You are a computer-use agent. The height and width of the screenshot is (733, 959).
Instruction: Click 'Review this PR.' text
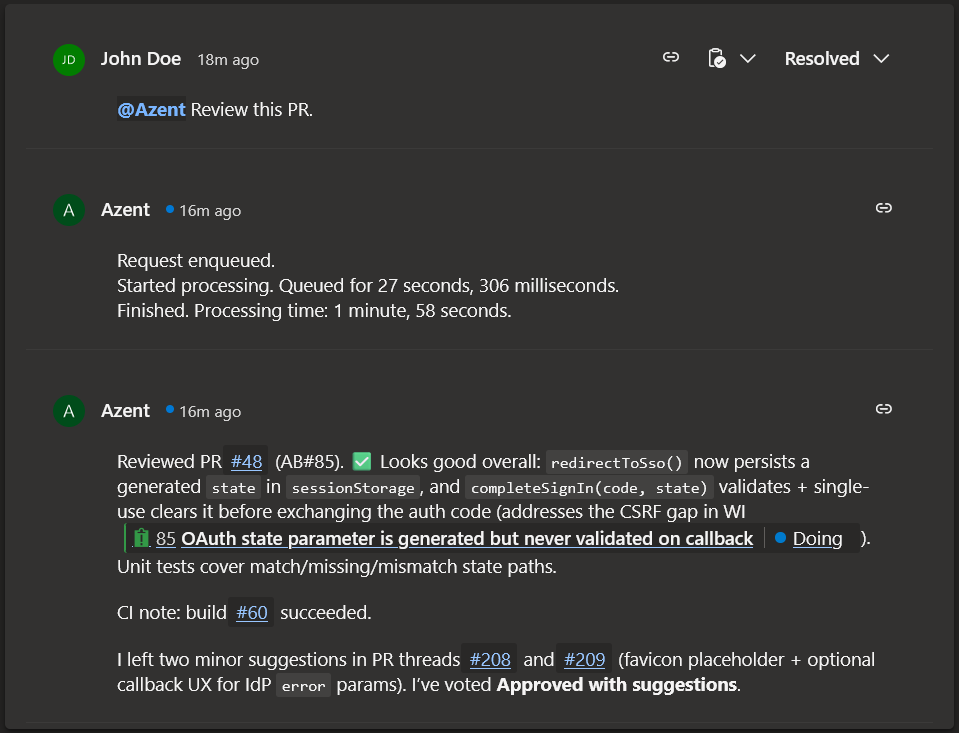tap(251, 110)
